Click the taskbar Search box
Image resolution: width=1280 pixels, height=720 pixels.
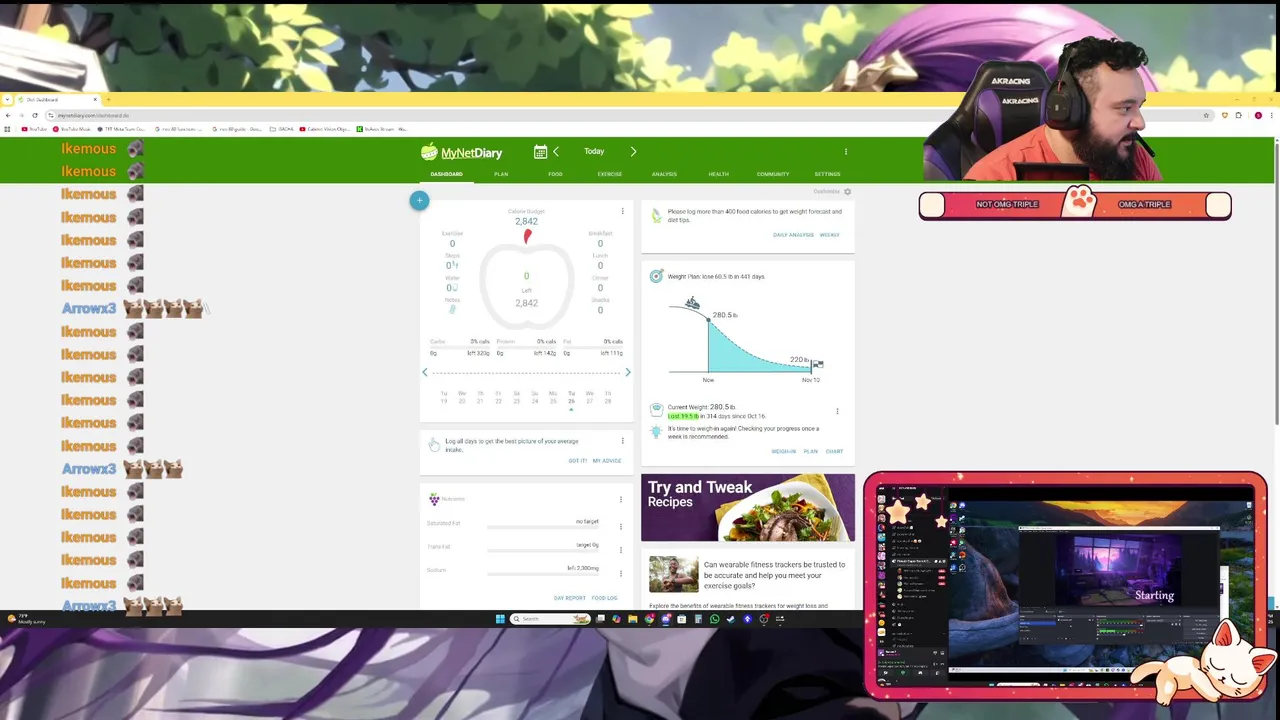coord(550,619)
